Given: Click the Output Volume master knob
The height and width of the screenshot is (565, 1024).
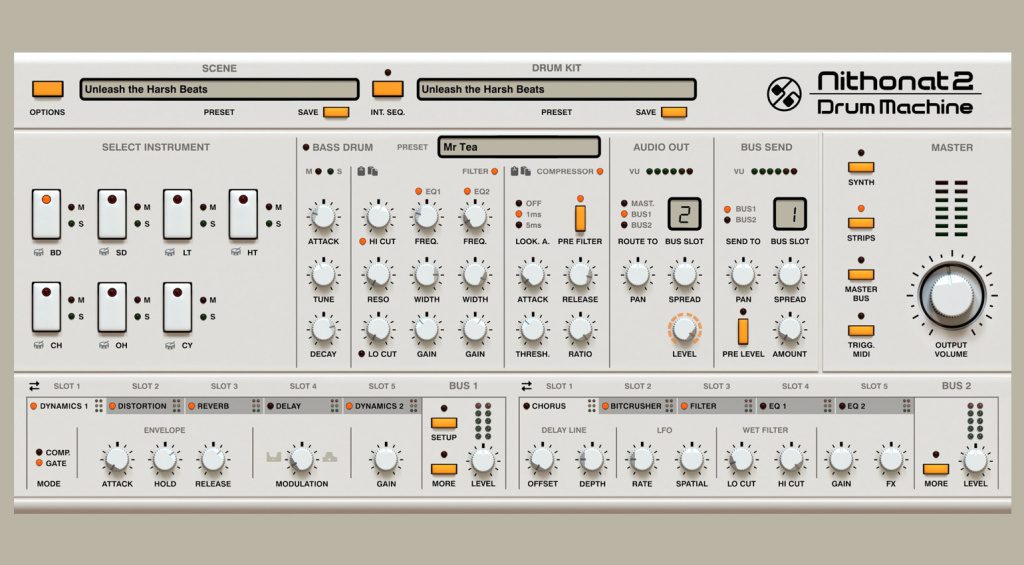Looking at the screenshot, I should (x=949, y=294).
